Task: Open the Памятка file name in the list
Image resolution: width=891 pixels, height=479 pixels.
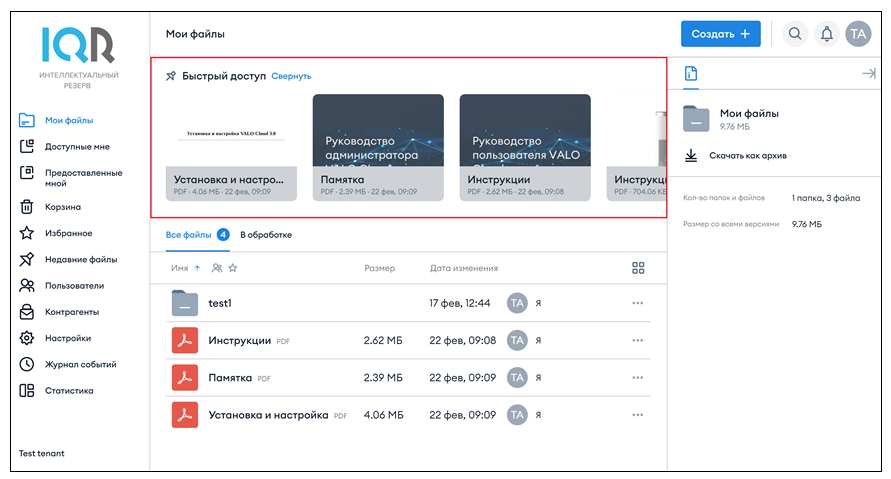Action: (x=230, y=377)
